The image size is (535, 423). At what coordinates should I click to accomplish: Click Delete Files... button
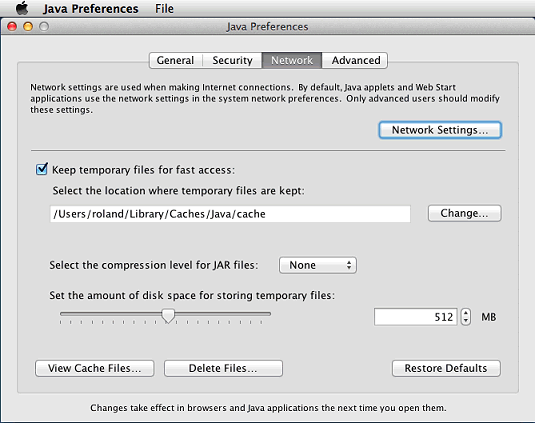pyautogui.click(x=223, y=368)
